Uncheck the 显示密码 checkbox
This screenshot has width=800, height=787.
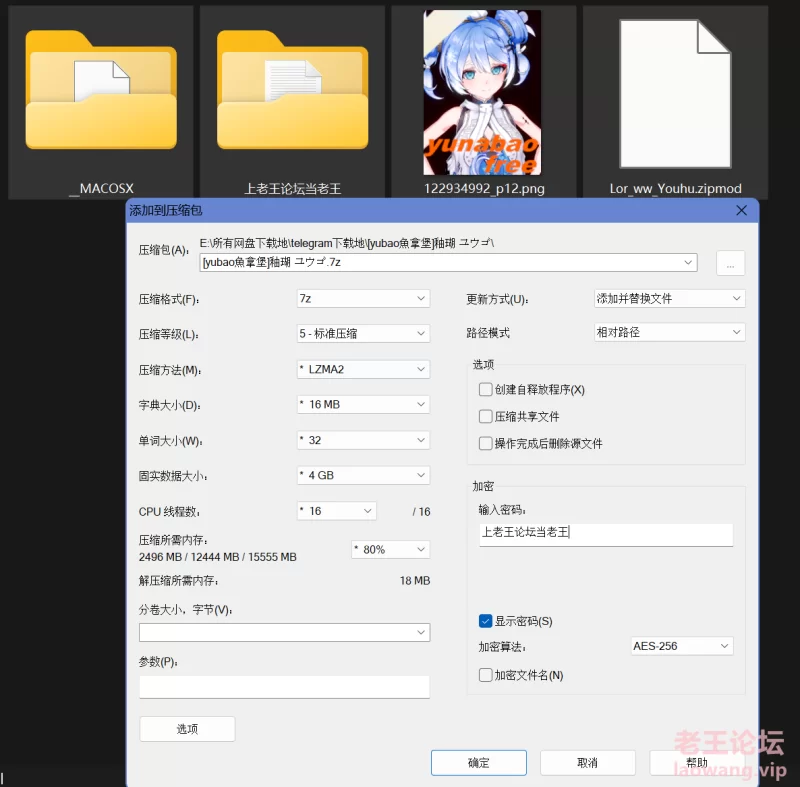[486, 621]
